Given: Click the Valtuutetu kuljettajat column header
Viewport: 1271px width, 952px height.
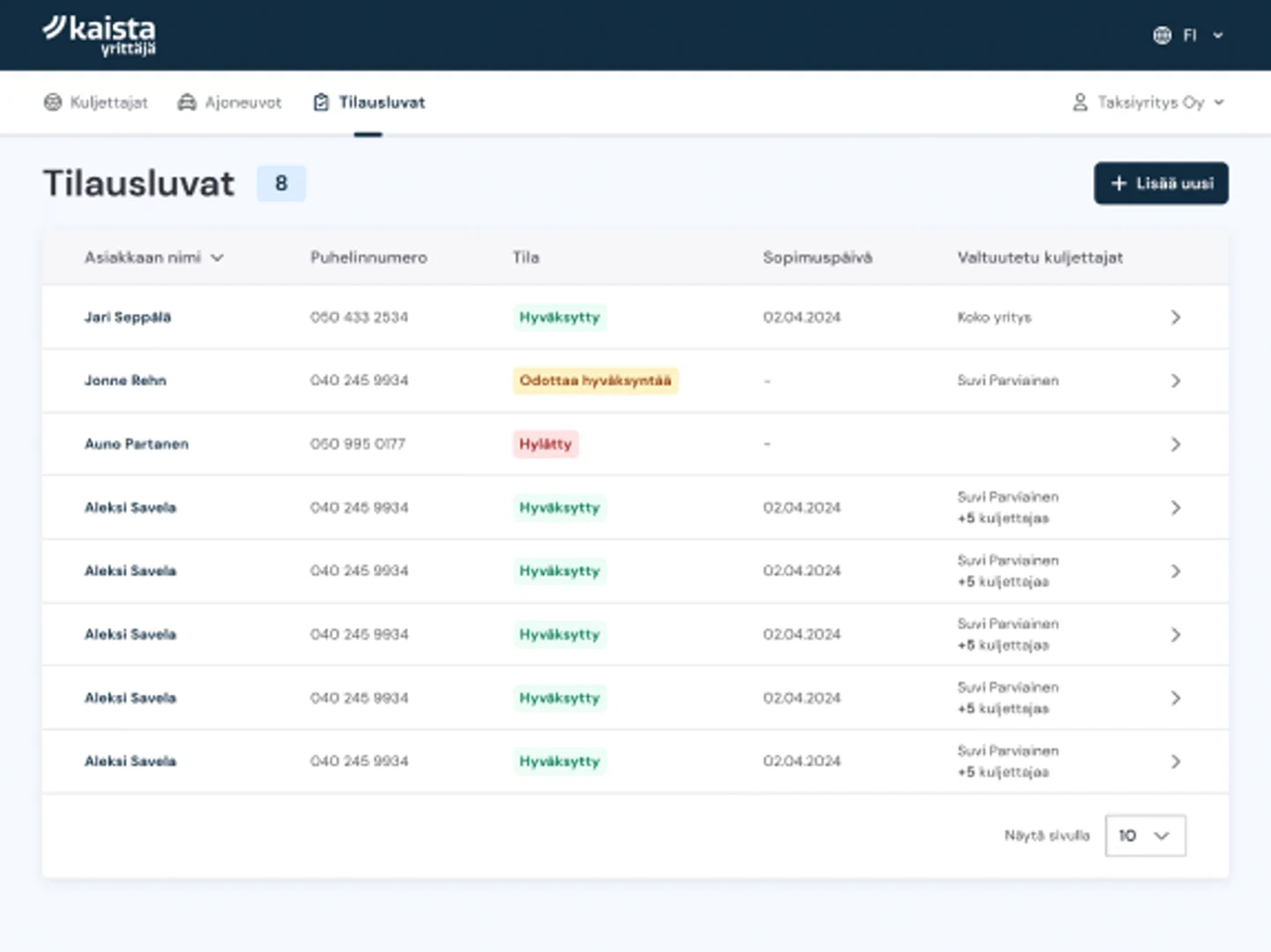Looking at the screenshot, I should [x=1040, y=257].
